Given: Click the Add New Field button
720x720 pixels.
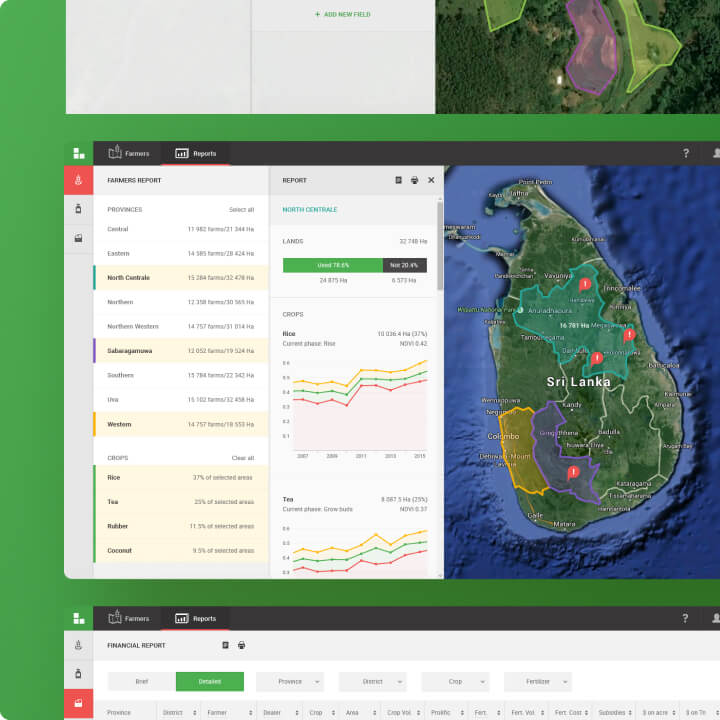Looking at the screenshot, I should [342, 15].
